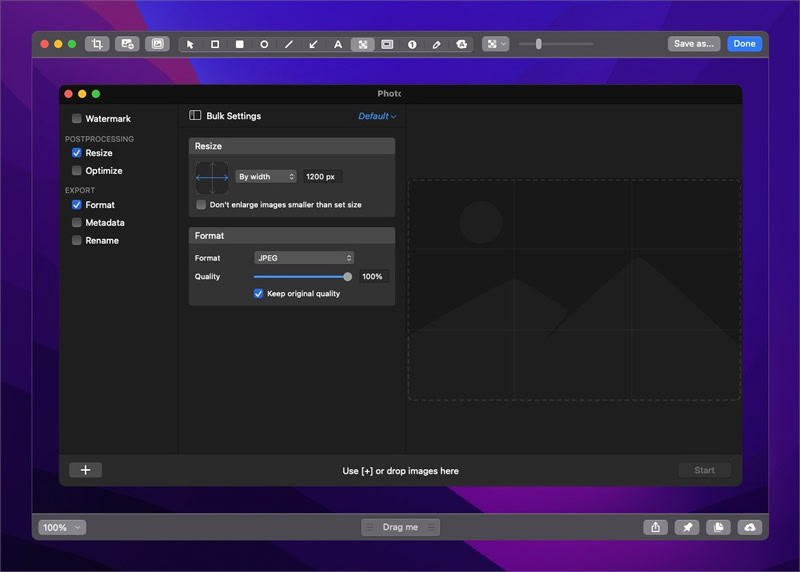
Task: Select the filled rectangle tool
Action: [x=239, y=44]
